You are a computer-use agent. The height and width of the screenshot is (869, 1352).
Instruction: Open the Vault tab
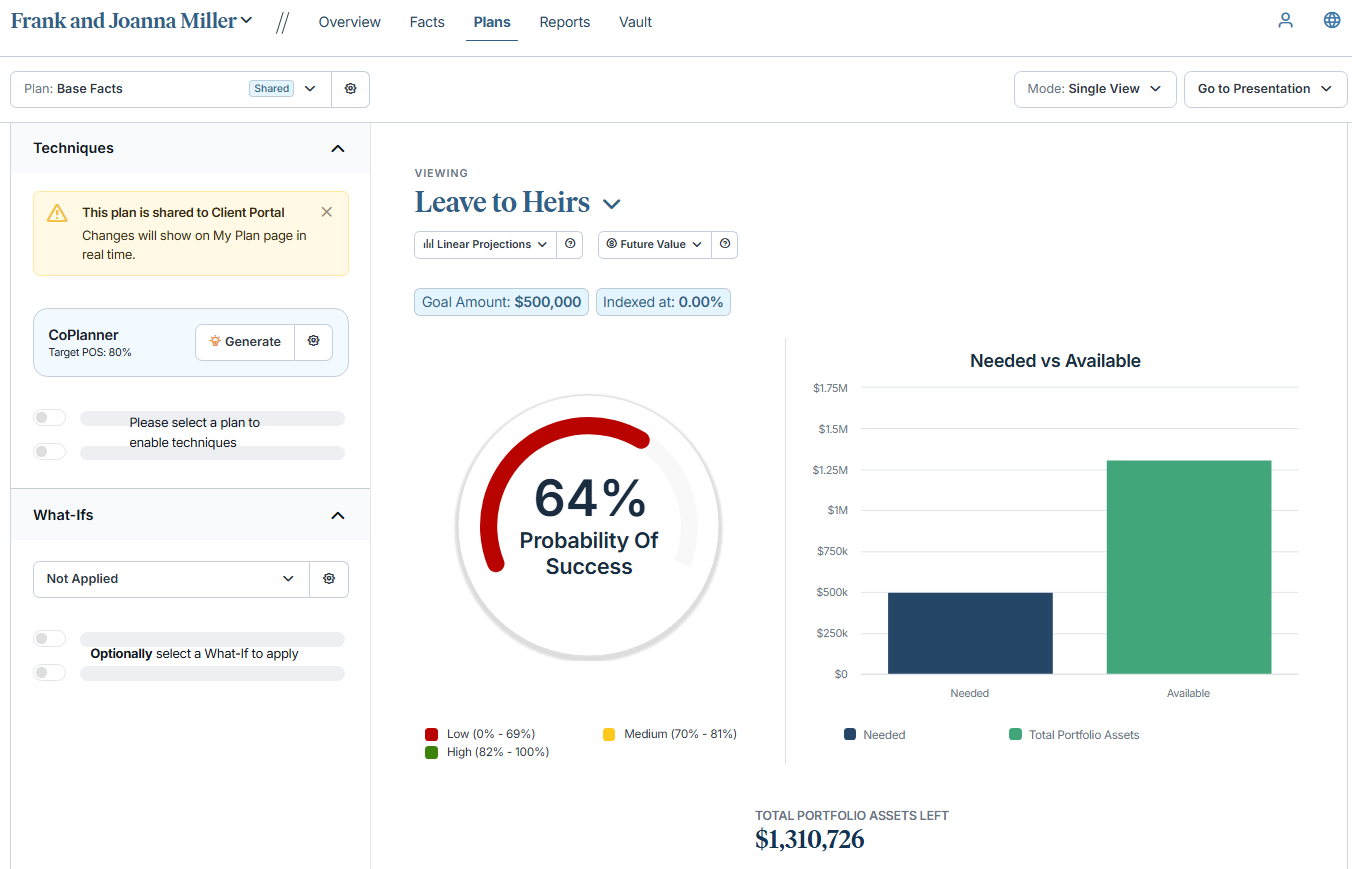pyautogui.click(x=635, y=22)
